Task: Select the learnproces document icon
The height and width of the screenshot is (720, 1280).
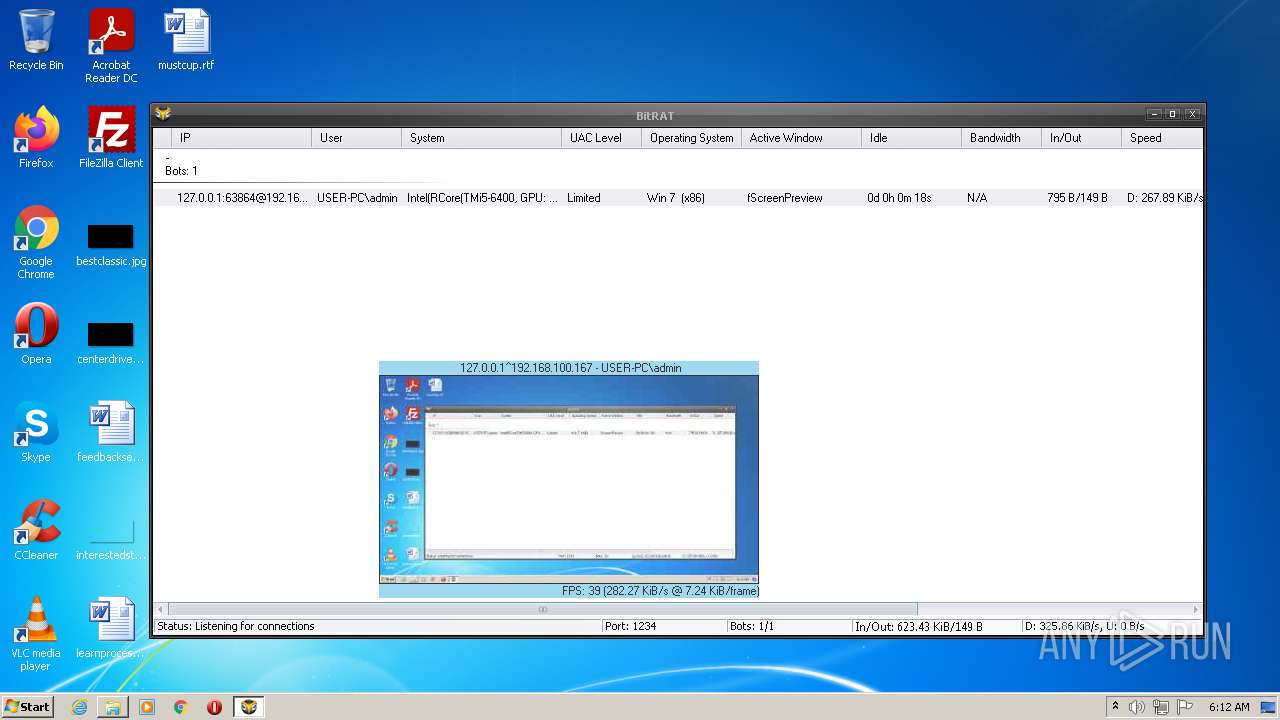Action: [x=111, y=628]
